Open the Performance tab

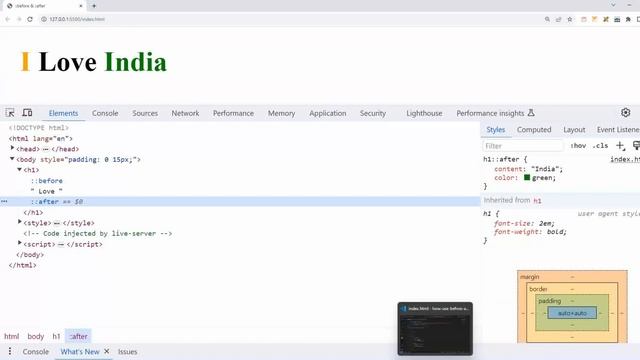pos(233,113)
